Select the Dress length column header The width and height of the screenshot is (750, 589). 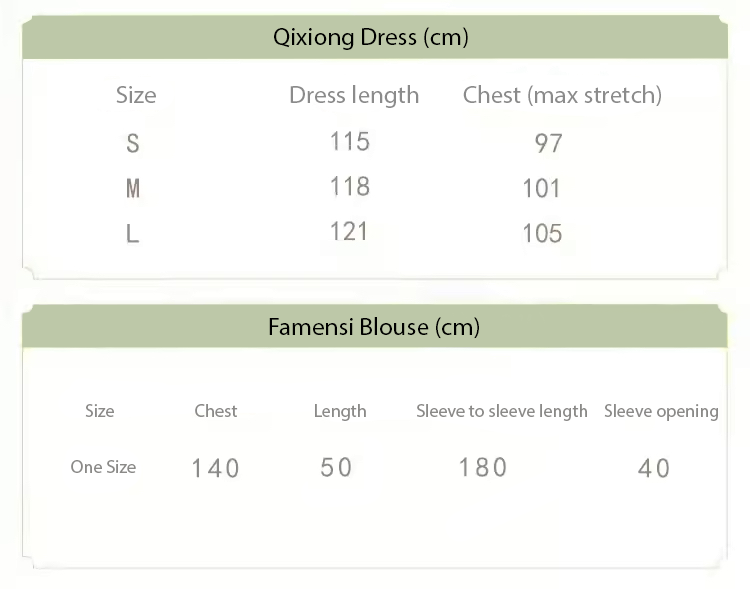click(354, 95)
